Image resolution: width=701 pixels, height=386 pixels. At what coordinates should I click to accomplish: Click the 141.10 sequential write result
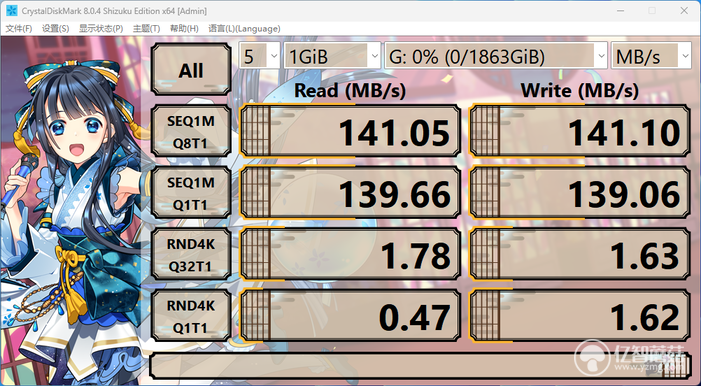tap(580, 131)
